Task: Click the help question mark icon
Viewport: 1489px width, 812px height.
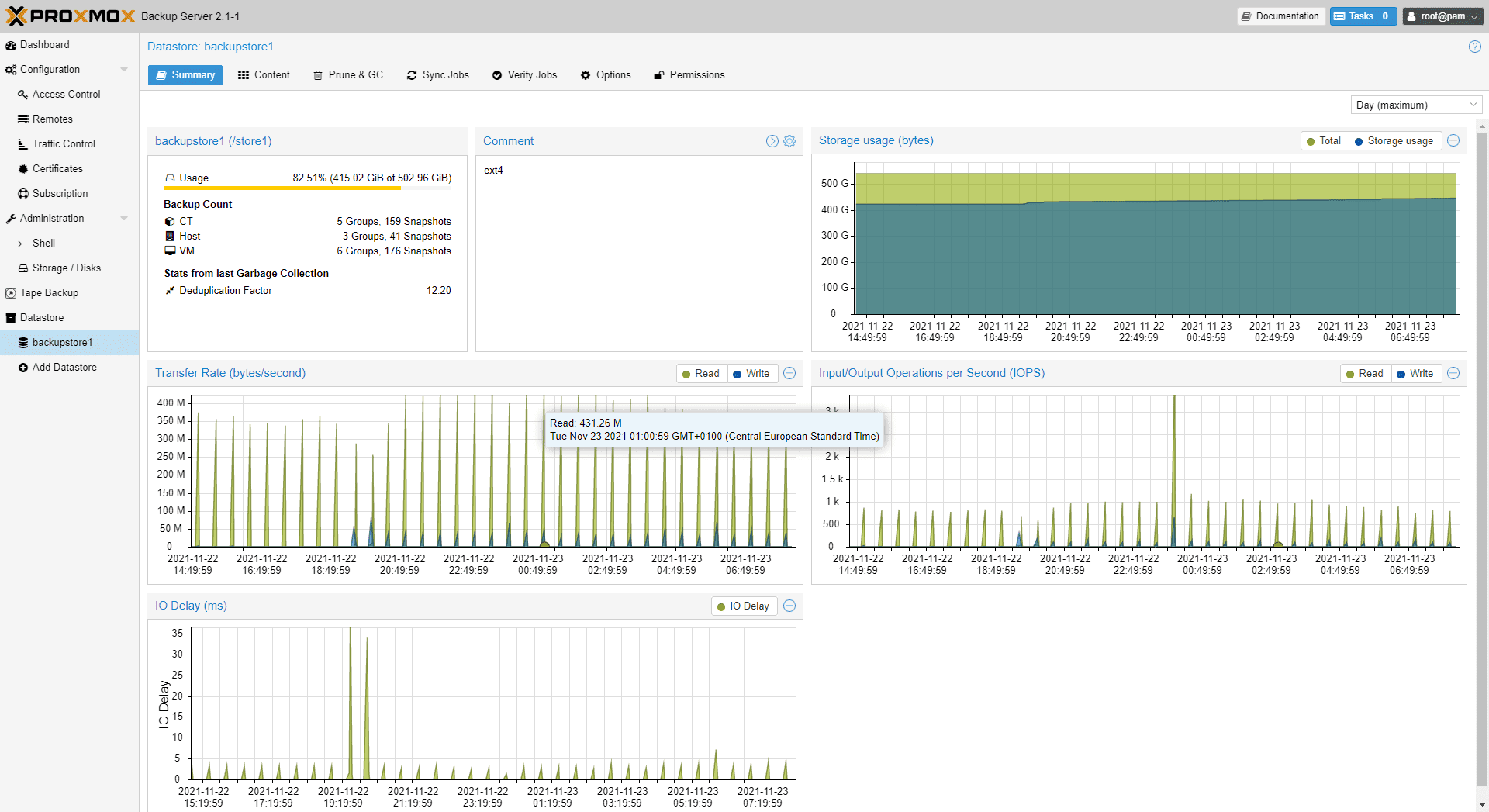Action: click(1474, 47)
